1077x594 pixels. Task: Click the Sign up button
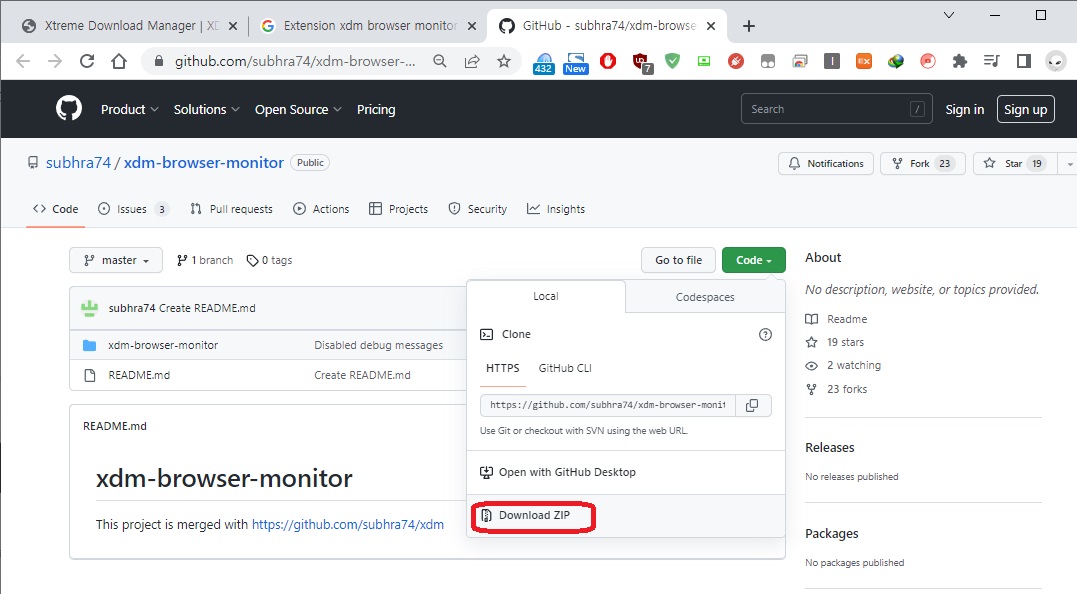[x=1025, y=109]
